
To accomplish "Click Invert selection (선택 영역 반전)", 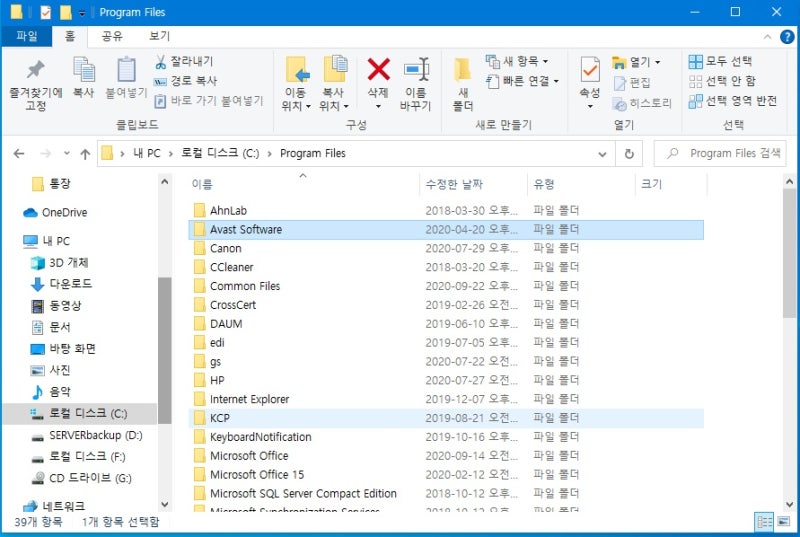I will [732, 101].
